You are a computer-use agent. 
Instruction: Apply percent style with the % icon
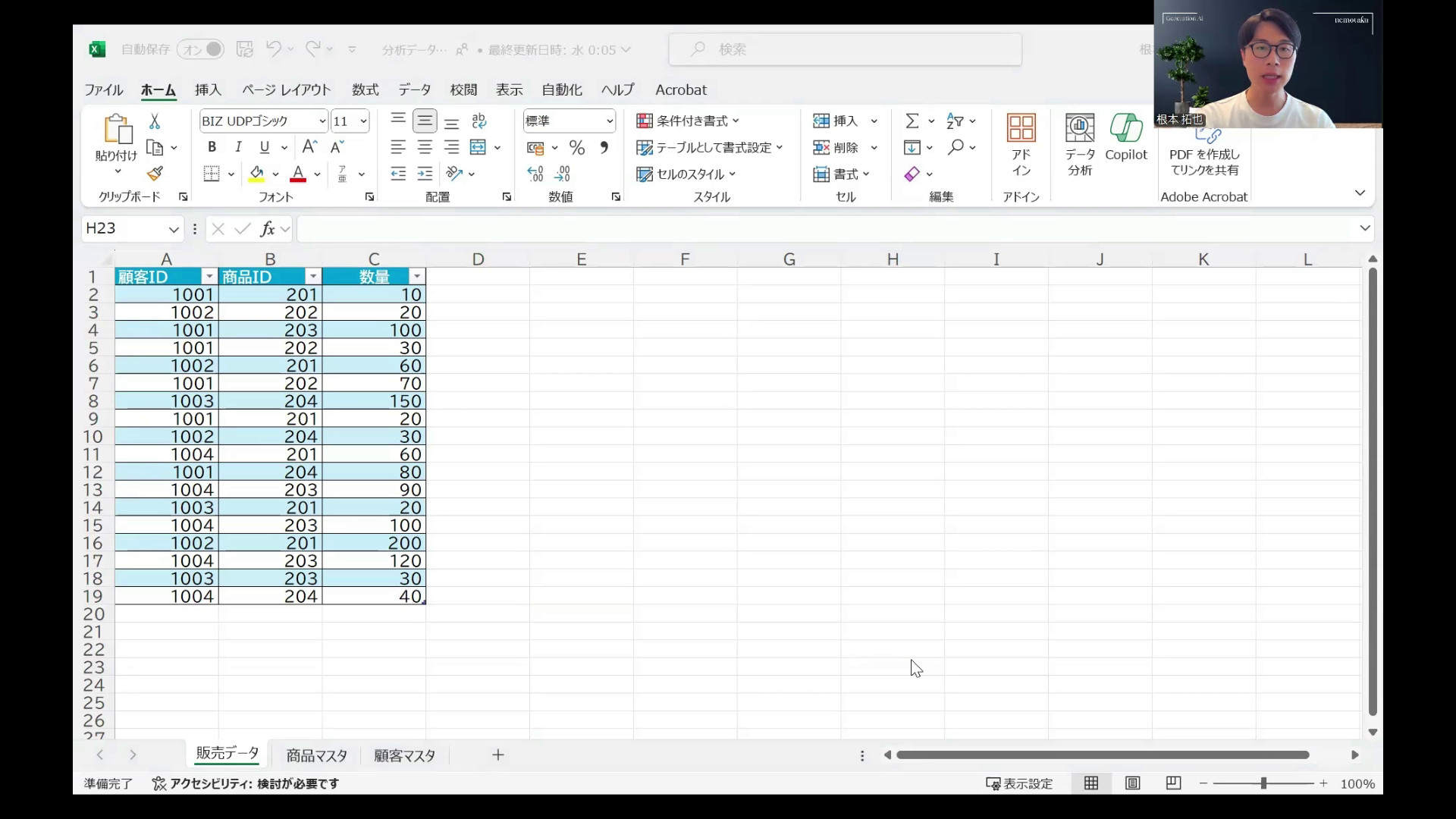[x=577, y=147]
